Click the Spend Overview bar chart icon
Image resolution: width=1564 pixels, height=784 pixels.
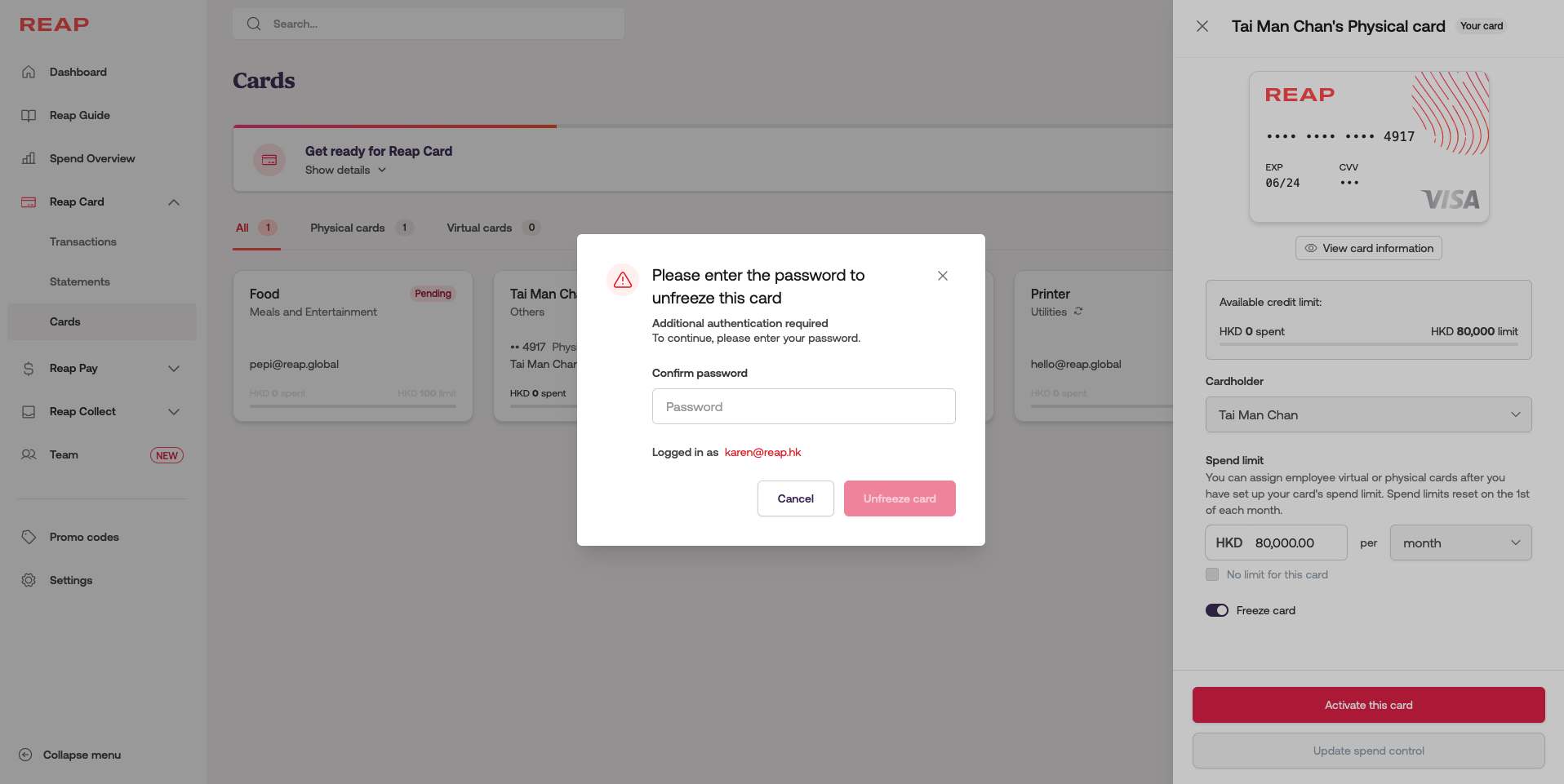pyautogui.click(x=29, y=158)
